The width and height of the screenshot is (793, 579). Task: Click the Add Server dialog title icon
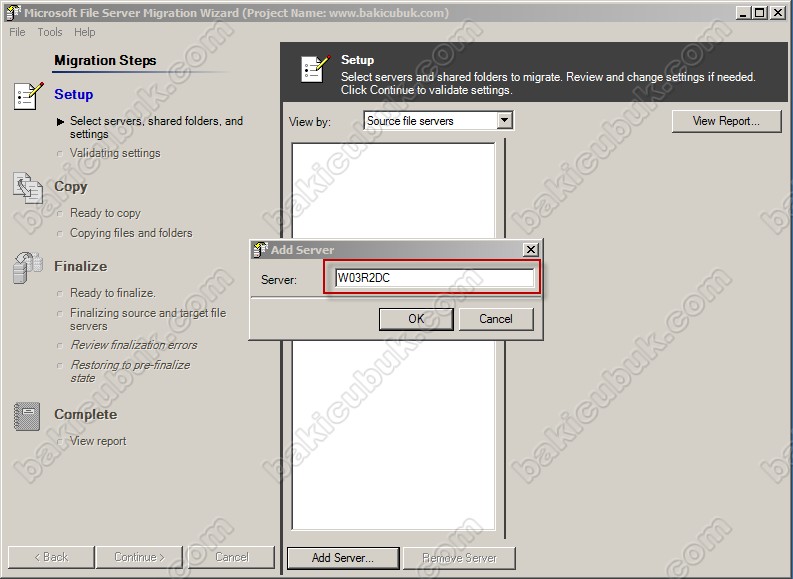pos(260,249)
